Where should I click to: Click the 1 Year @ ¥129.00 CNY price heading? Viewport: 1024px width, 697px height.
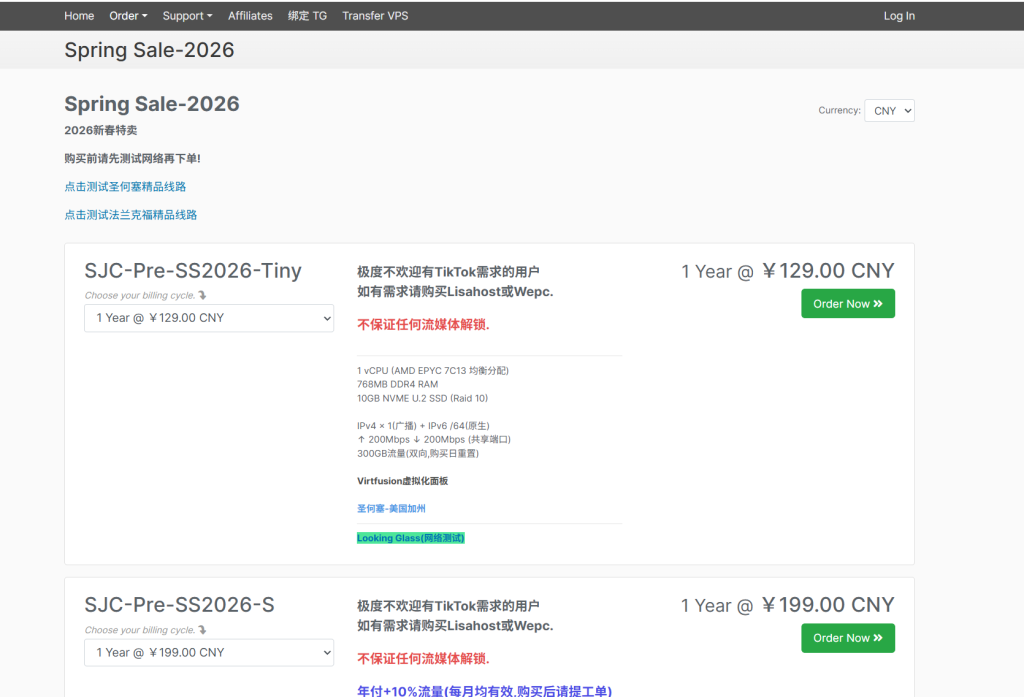click(787, 271)
